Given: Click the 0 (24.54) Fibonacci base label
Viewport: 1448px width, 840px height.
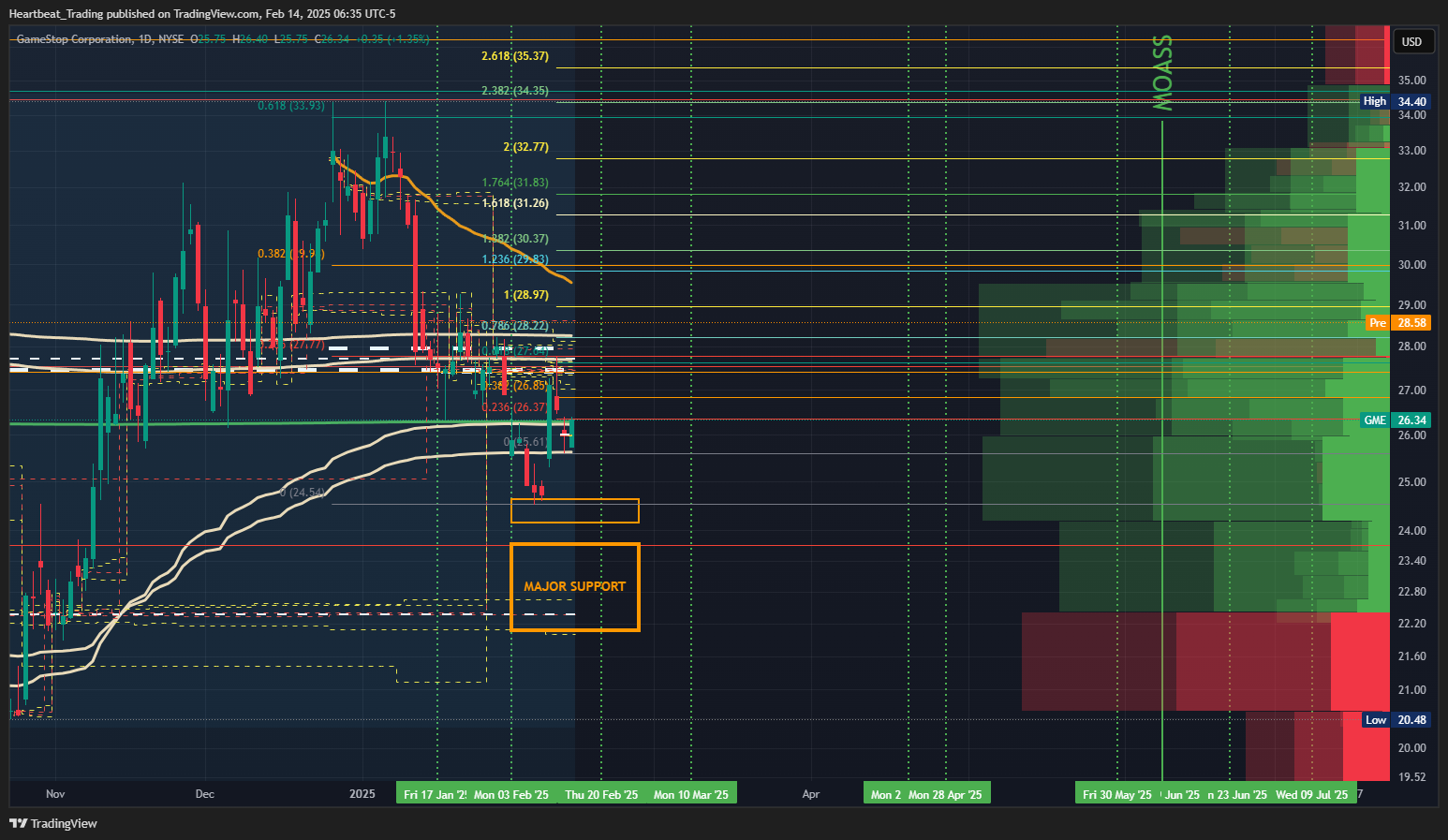Looking at the screenshot, I should point(303,493).
